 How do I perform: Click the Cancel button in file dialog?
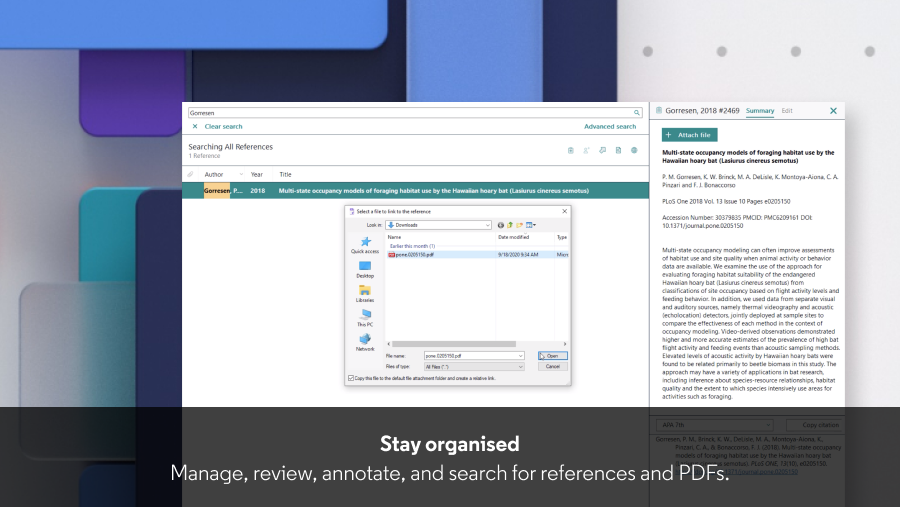pyautogui.click(x=553, y=366)
